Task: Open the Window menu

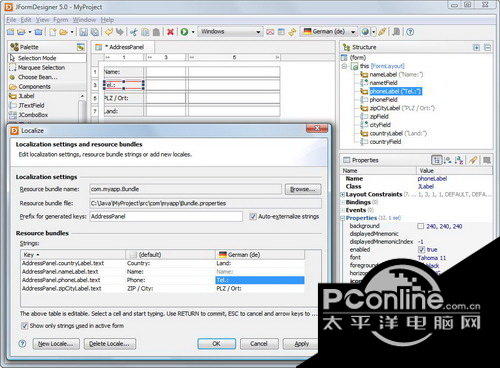Action: click(x=84, y=20)
